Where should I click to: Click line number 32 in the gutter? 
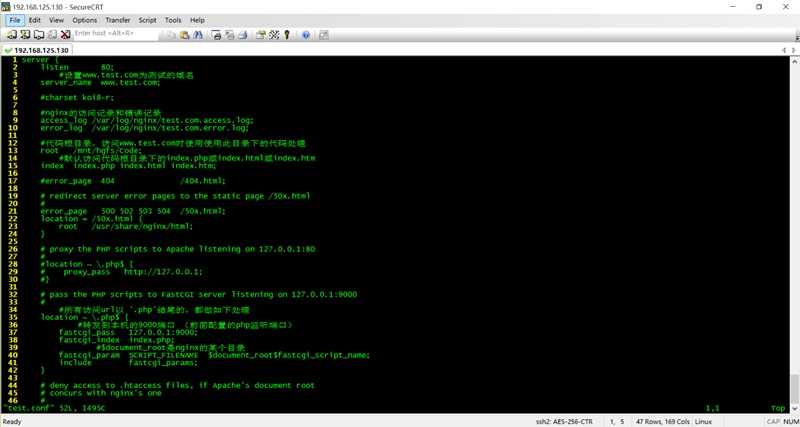tap(13, 294)
